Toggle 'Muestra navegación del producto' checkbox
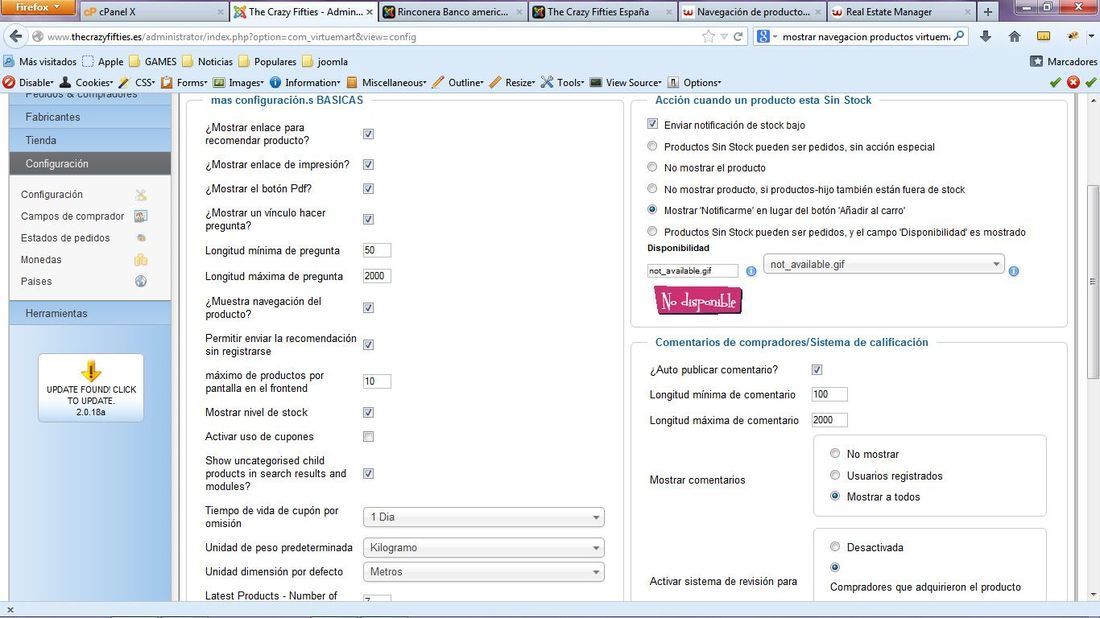1100x618 pixels. [368, 308]
